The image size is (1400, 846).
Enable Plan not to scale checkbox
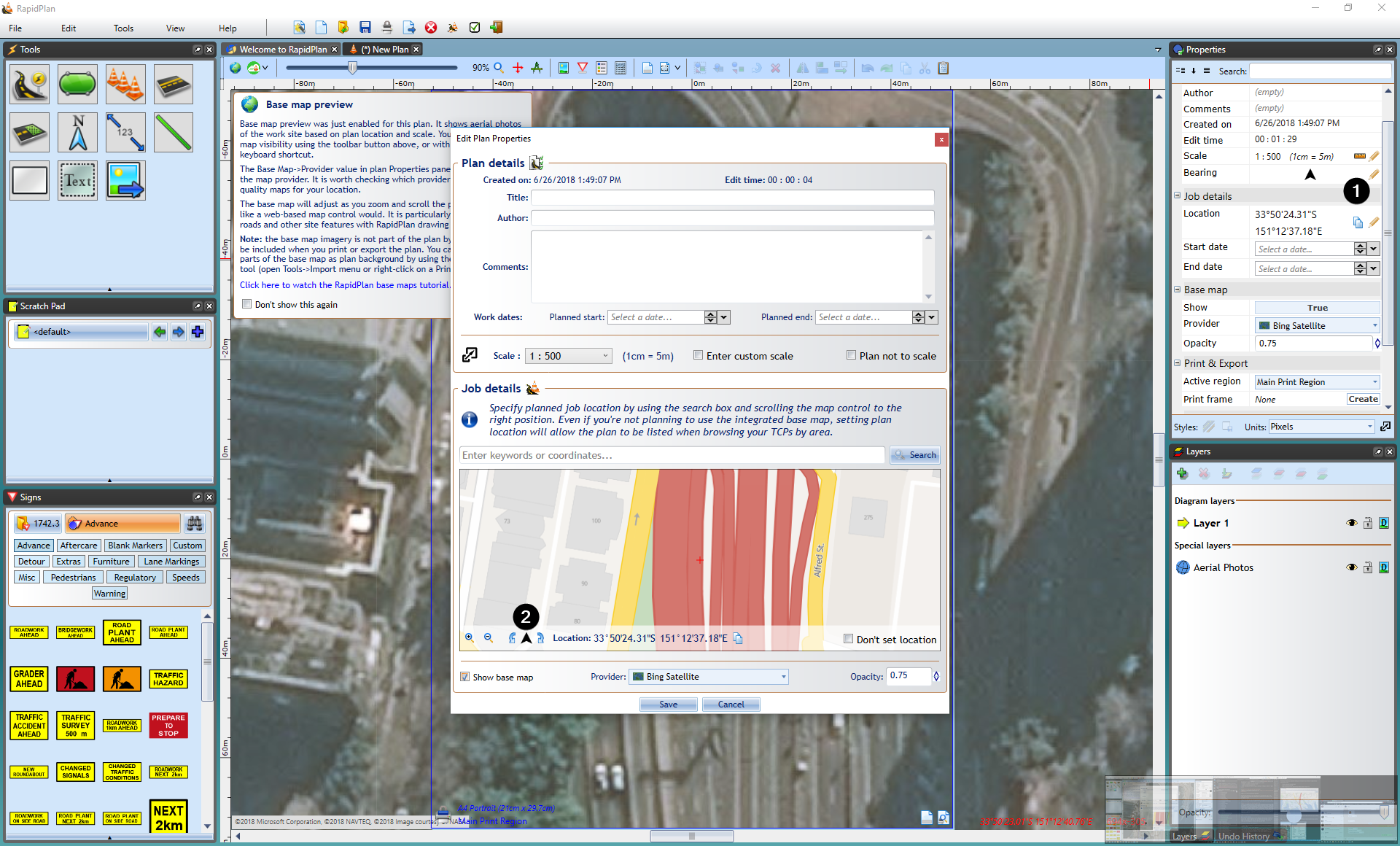click(x=851, y=354)
